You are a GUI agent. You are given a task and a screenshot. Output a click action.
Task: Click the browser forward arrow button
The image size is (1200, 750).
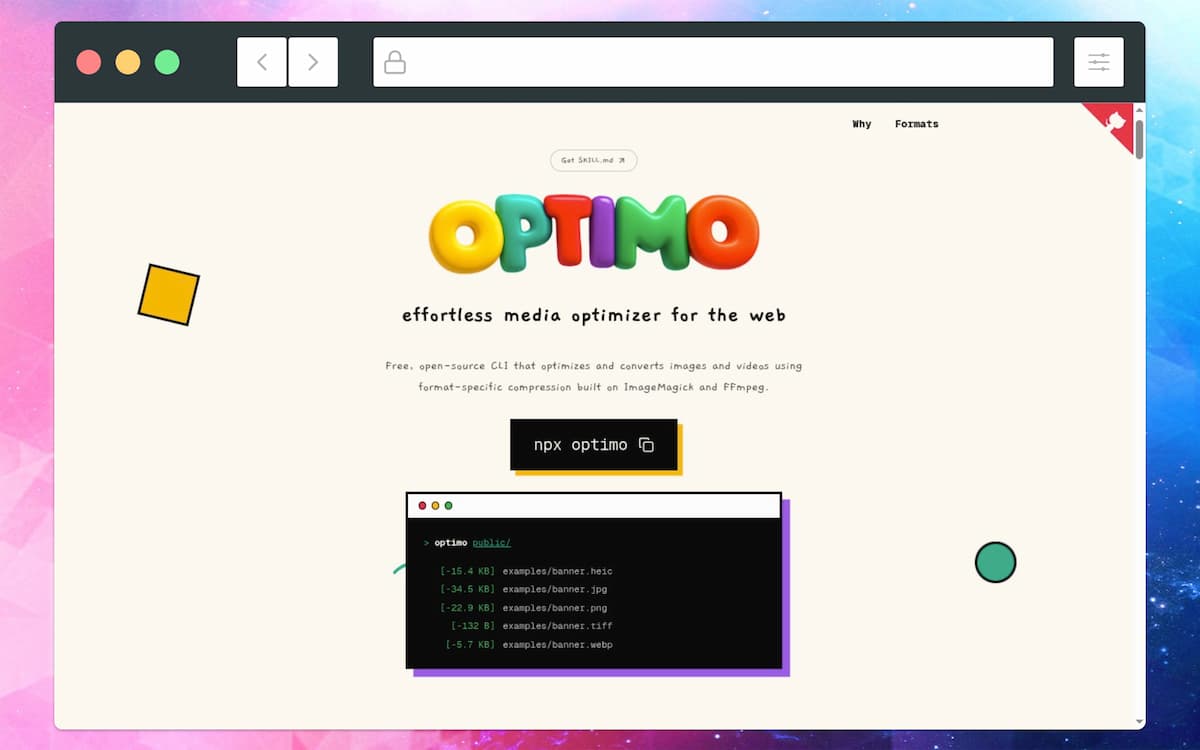tap(313, 62)
